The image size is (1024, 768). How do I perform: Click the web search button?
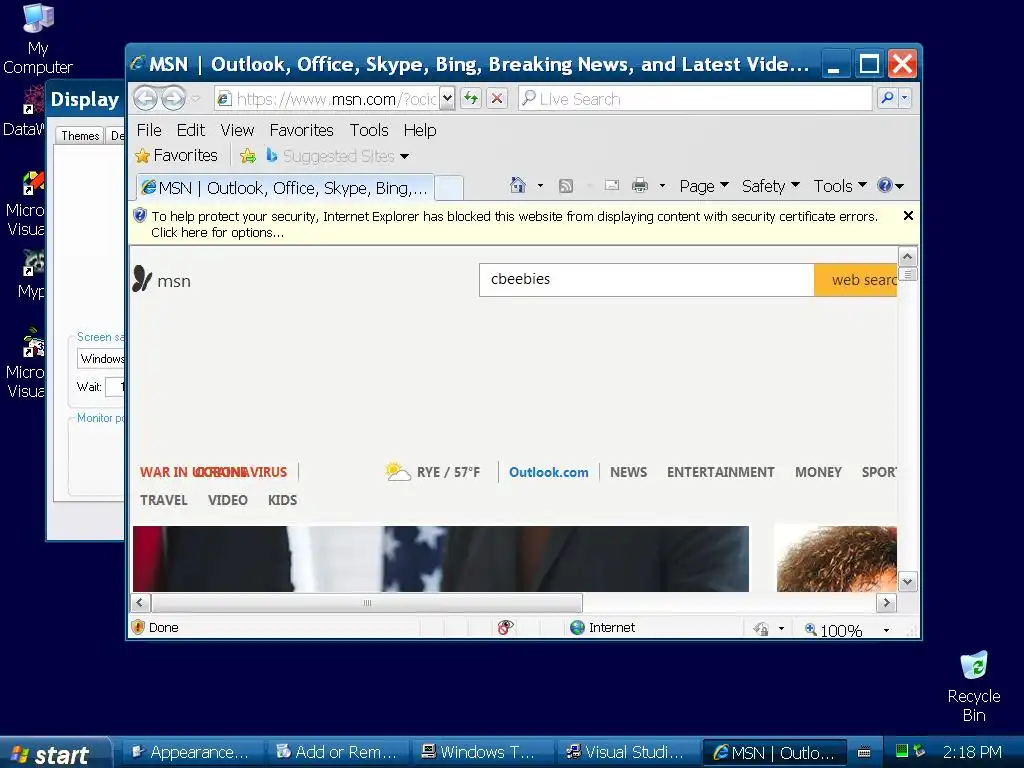856,280
